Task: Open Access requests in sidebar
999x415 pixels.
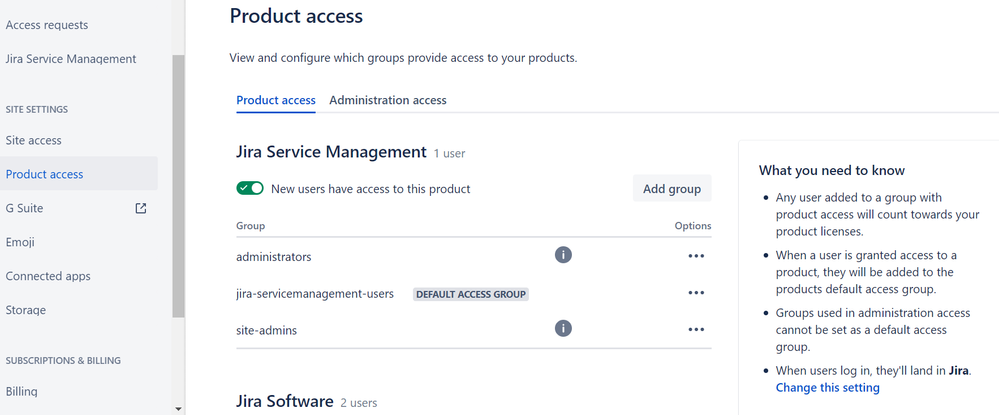Action: point(47,25)
